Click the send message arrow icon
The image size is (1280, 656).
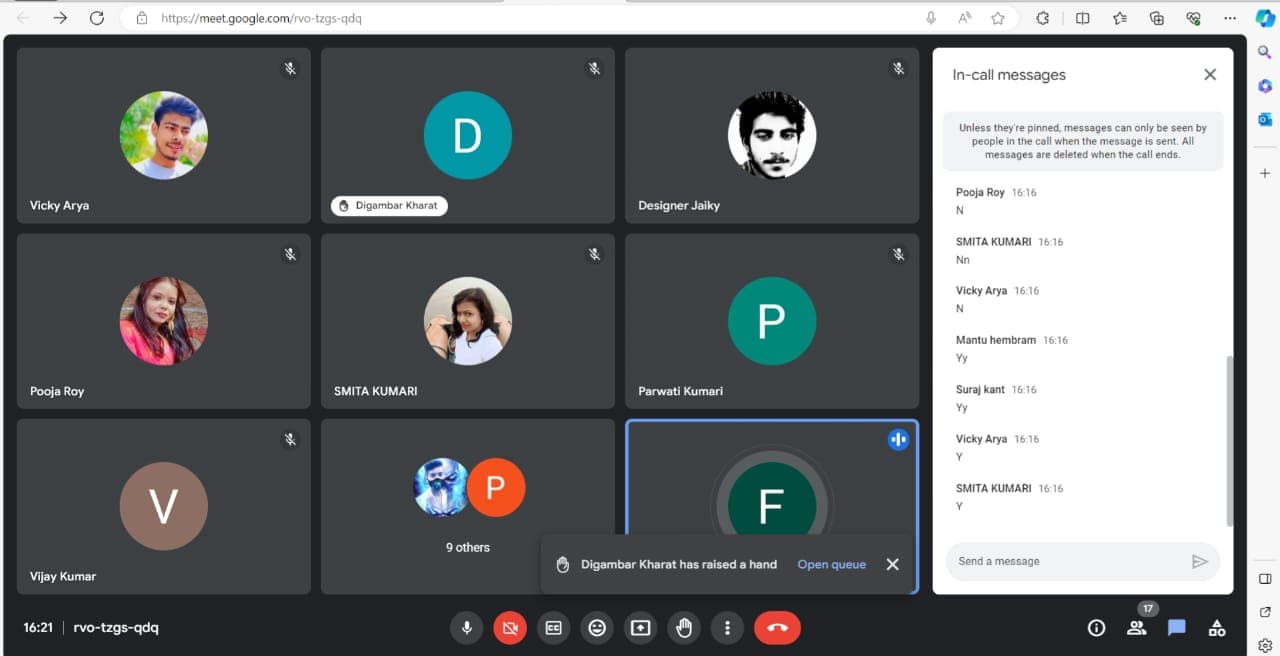click(1200, 562)
